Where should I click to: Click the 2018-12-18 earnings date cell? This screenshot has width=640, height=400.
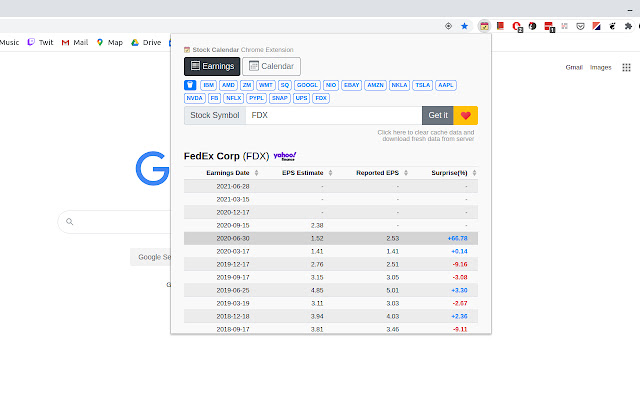coord(233,316)
